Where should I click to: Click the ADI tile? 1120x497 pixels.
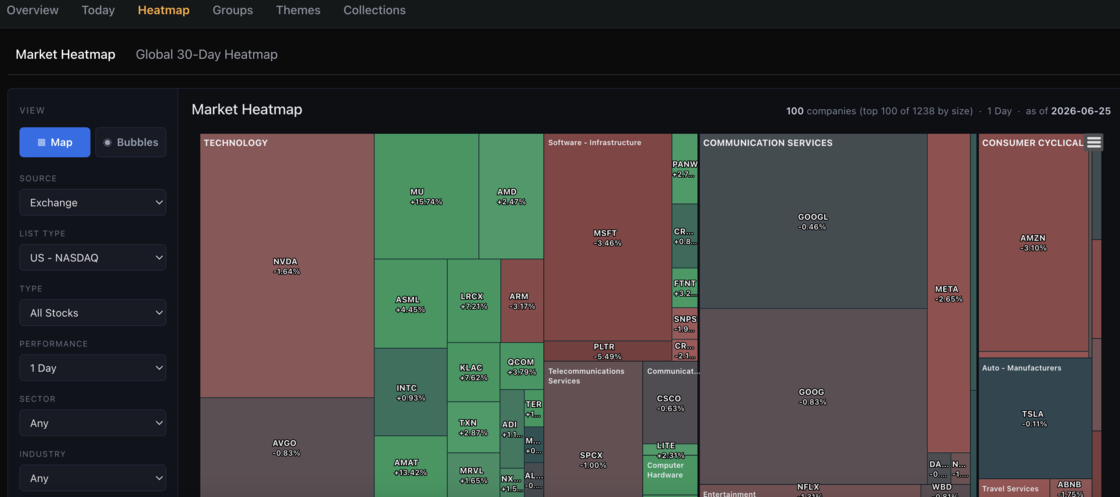511,428
